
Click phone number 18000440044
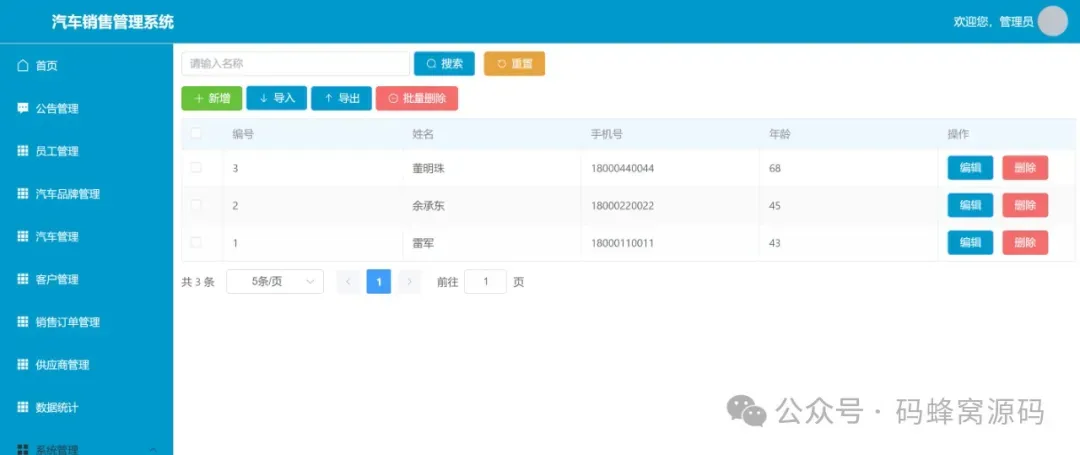coord(623,168)
